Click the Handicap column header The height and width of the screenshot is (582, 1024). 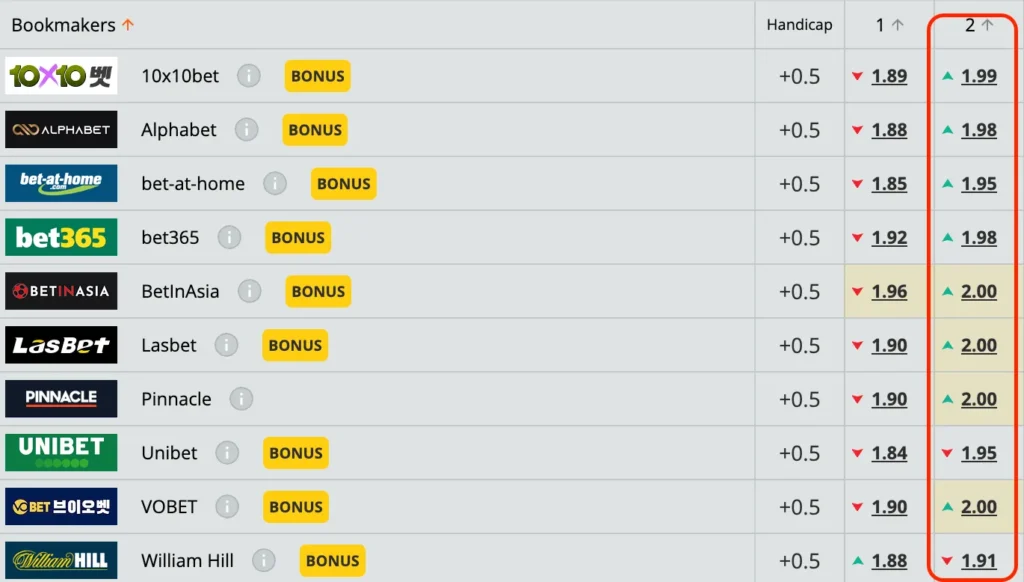point(799,25)
